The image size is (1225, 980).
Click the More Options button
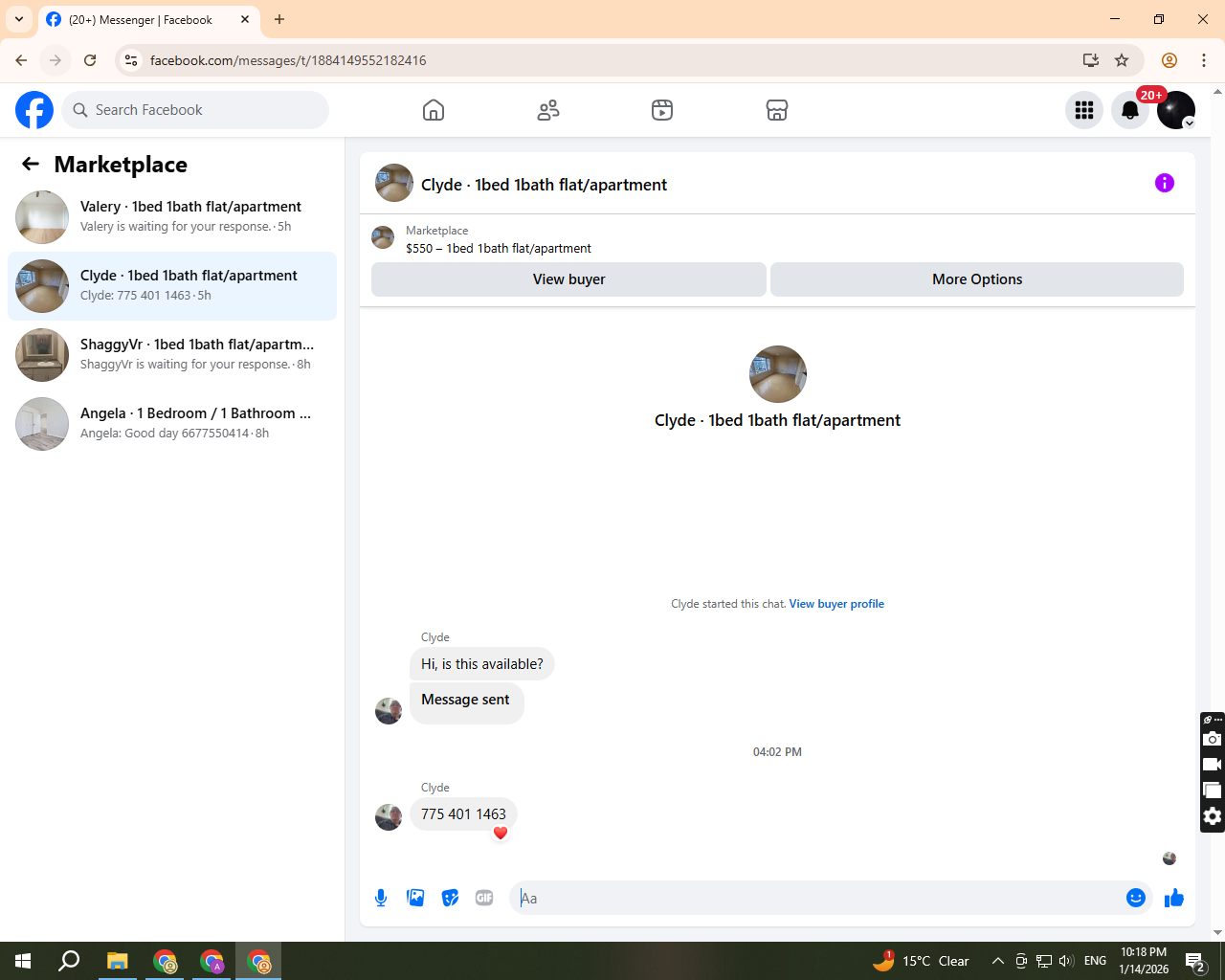tap(977, 279)
